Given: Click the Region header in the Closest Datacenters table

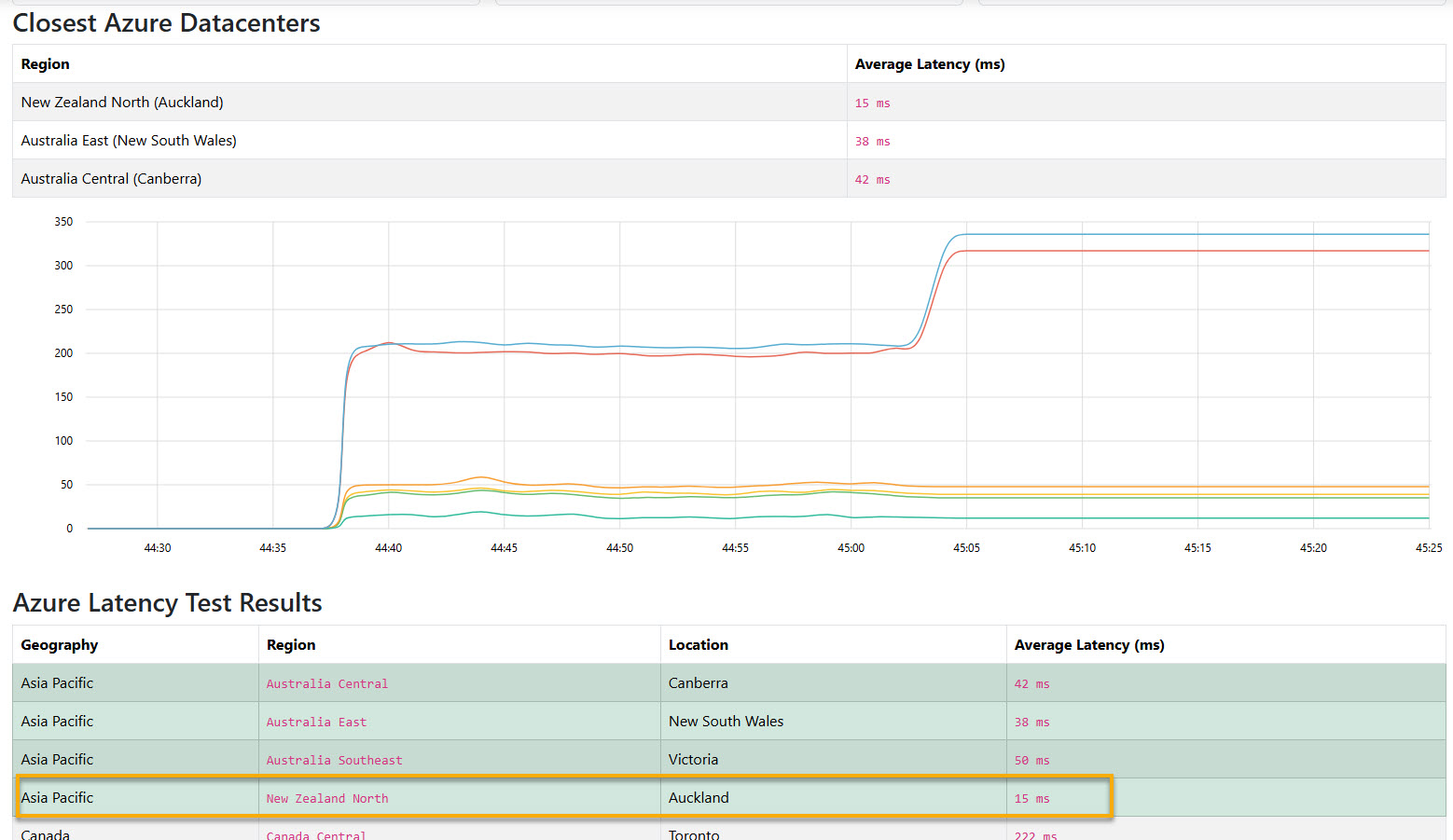Looking at the screenshot, I should tap(45, 64).
